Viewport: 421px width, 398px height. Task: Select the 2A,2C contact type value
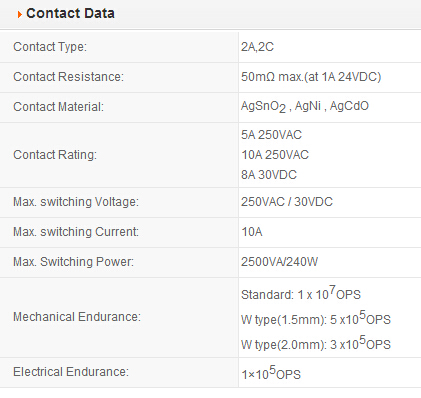(257, 47)
